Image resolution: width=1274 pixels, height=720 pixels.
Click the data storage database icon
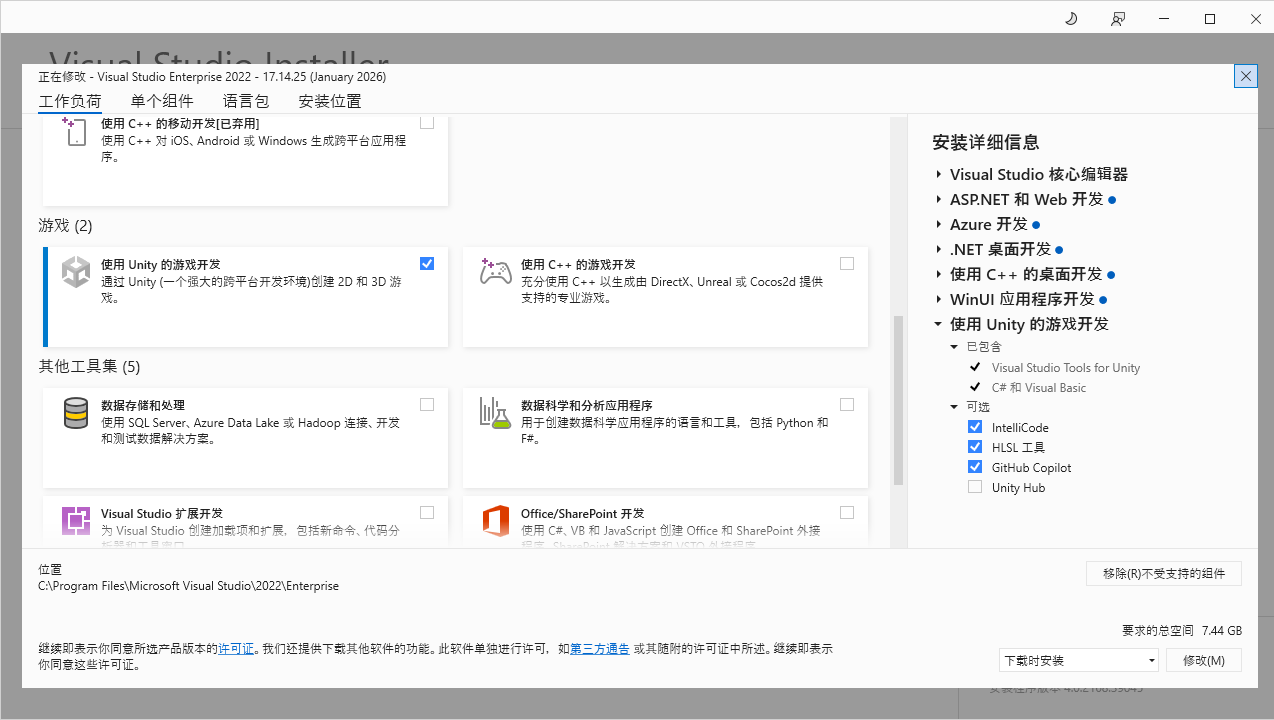pyautogui.click(x=76, y=413)
